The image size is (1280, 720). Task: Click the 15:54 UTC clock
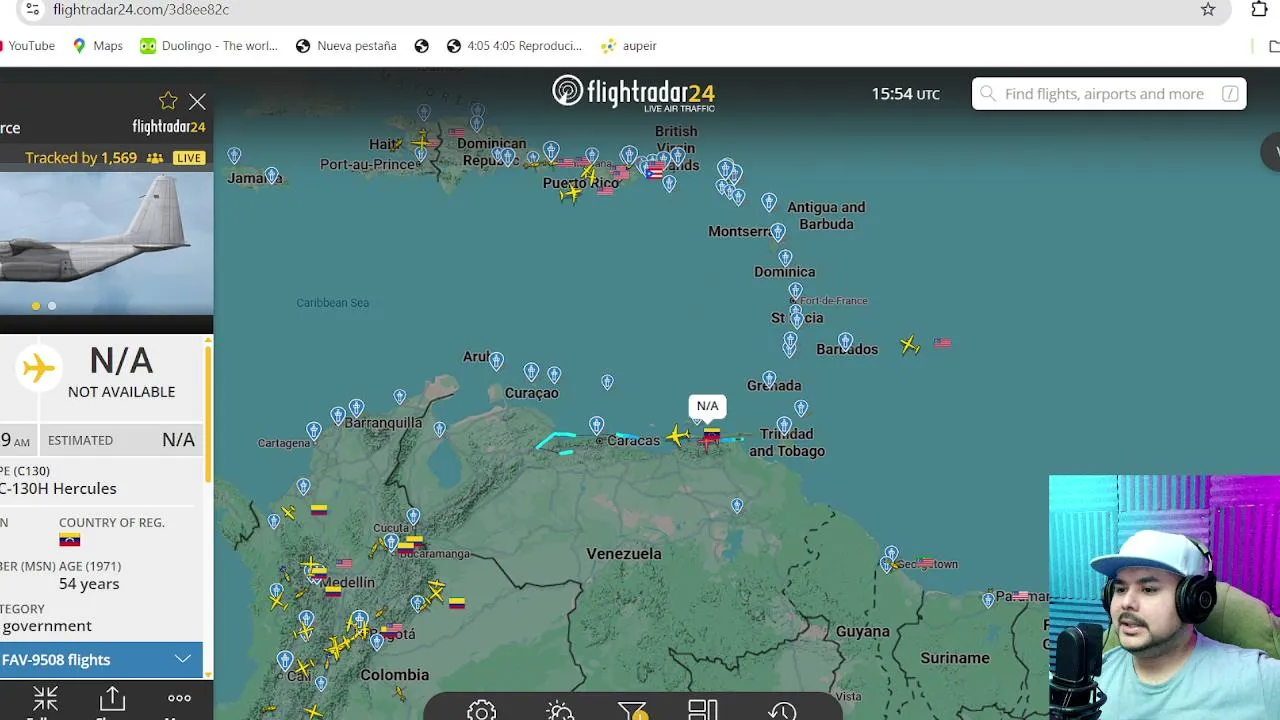905,94
